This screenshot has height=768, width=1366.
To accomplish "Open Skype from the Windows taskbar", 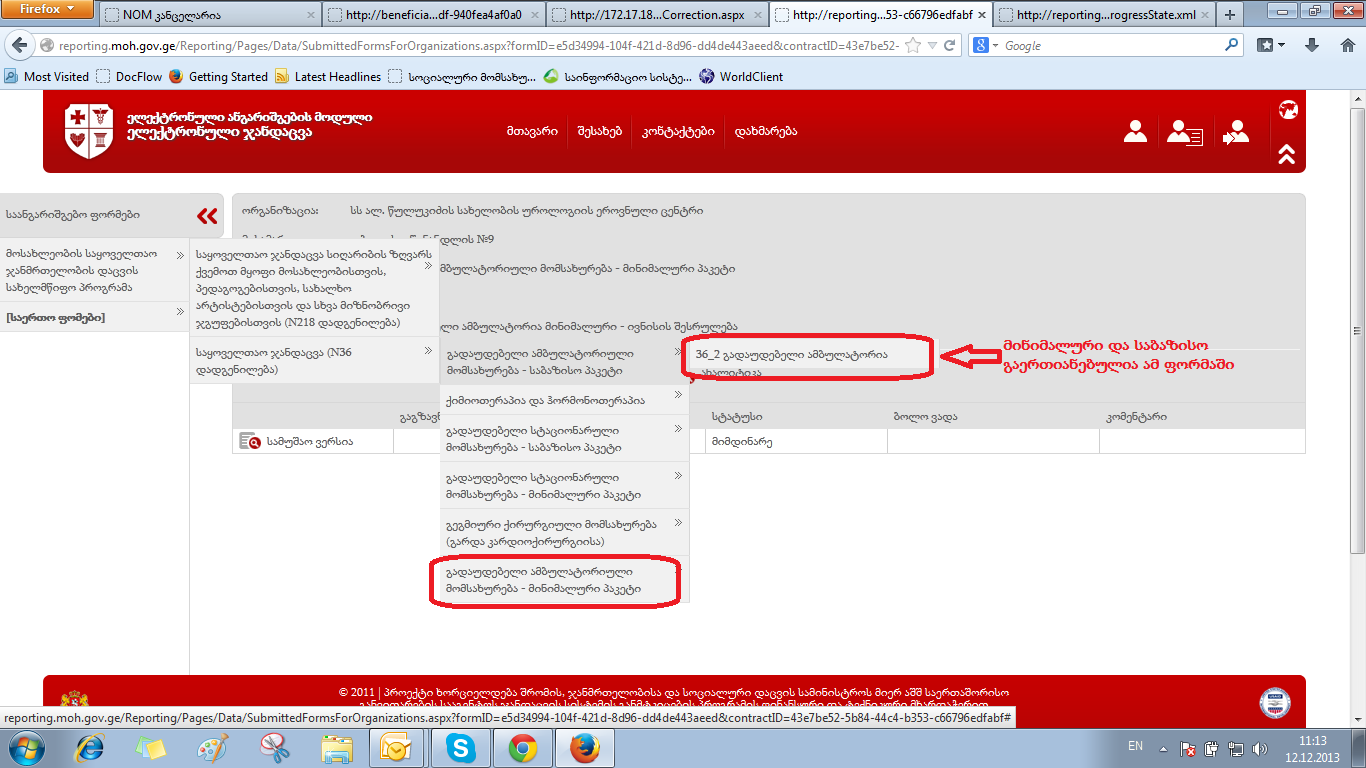I will pyautogui.click(x=461, y=747).
